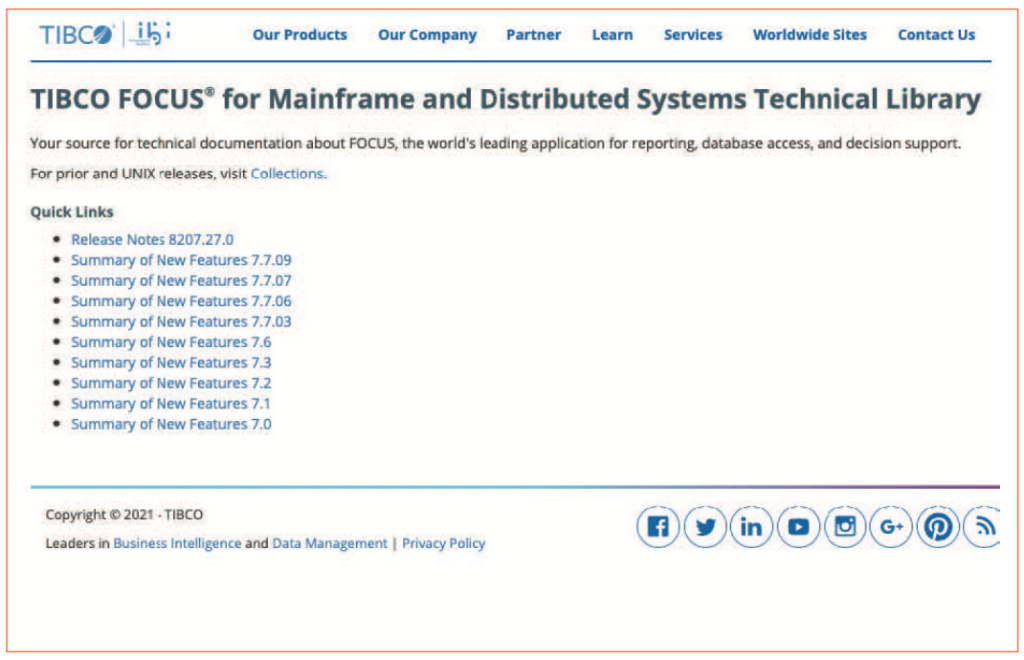Open the Twitter social icon

[705, 527]
